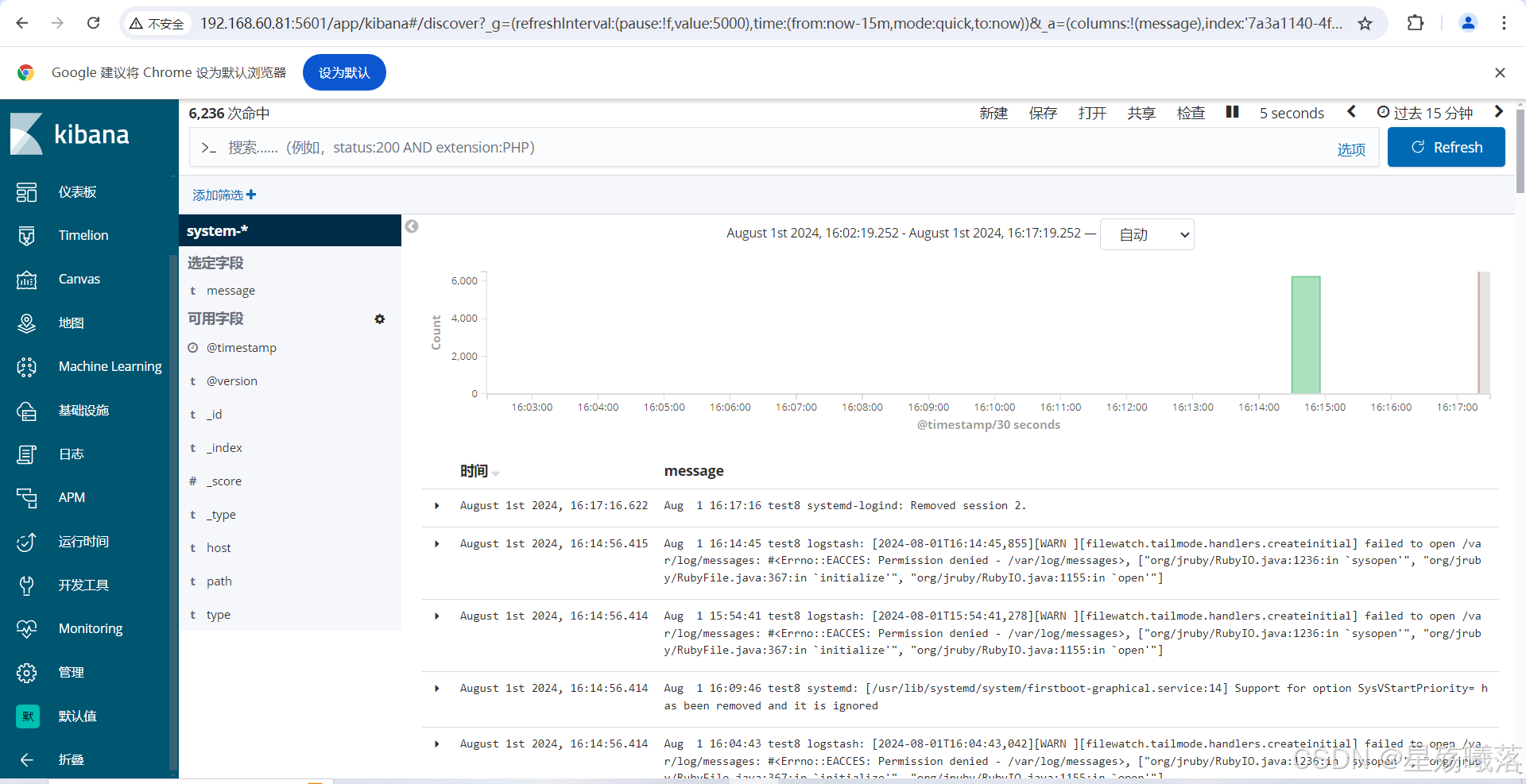The height and width of the screenshot is (784, 1526).
Task: Open the 仪表板 dashboard icon in sidebar
Action: pos(27,192)
